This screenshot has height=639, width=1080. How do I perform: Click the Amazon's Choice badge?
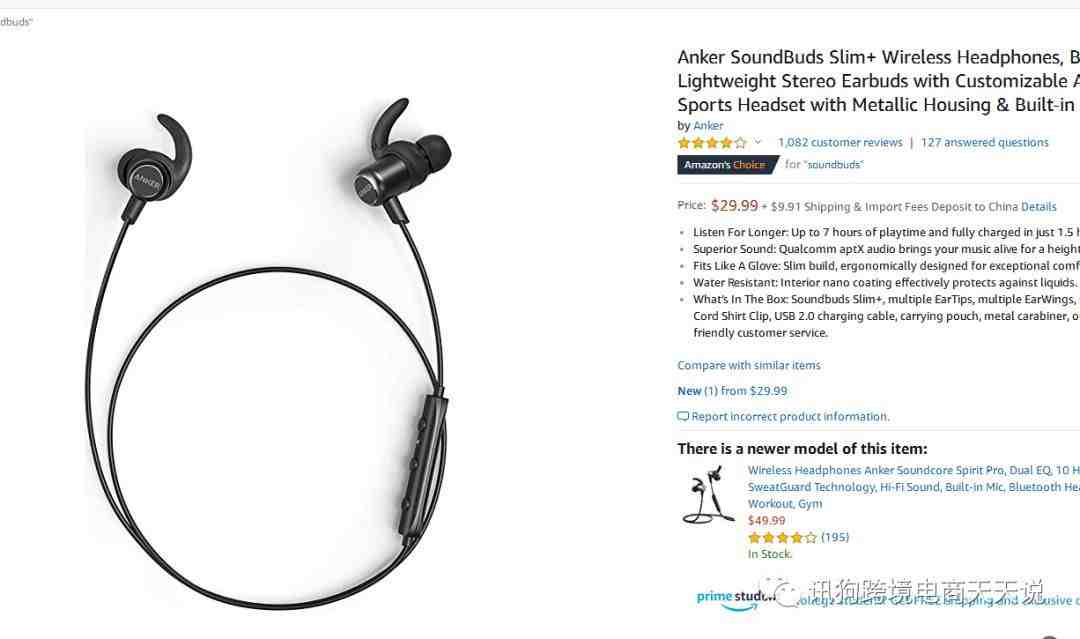(727, 165)
